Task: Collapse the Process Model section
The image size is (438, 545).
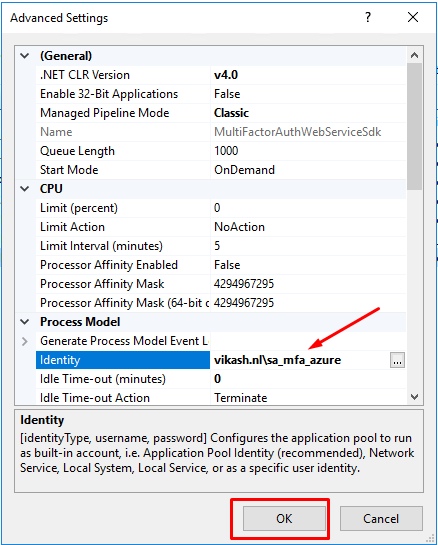Action: (25, 322)
